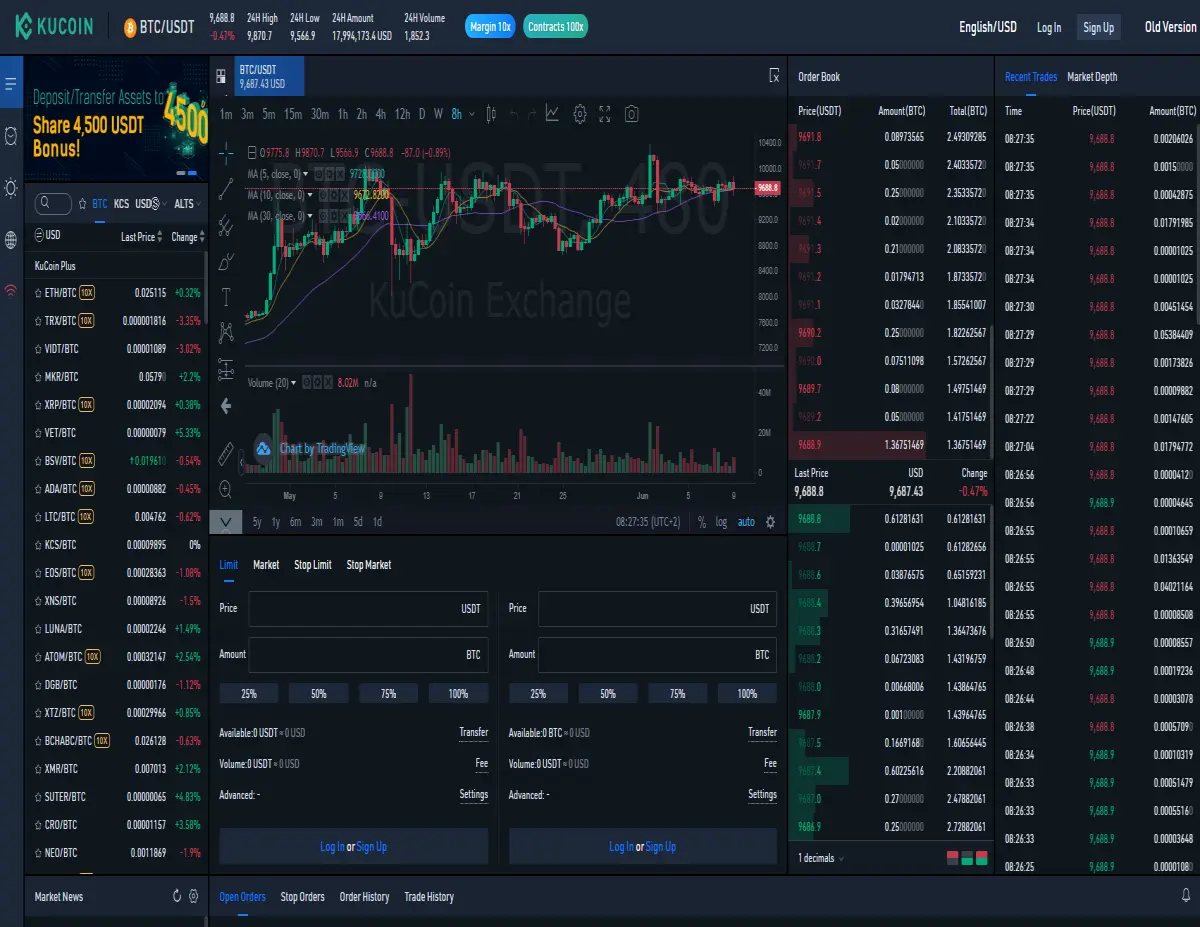The image size is (1200, 927).
Task: Select the crosshair cursor tool
Action: 226,153
